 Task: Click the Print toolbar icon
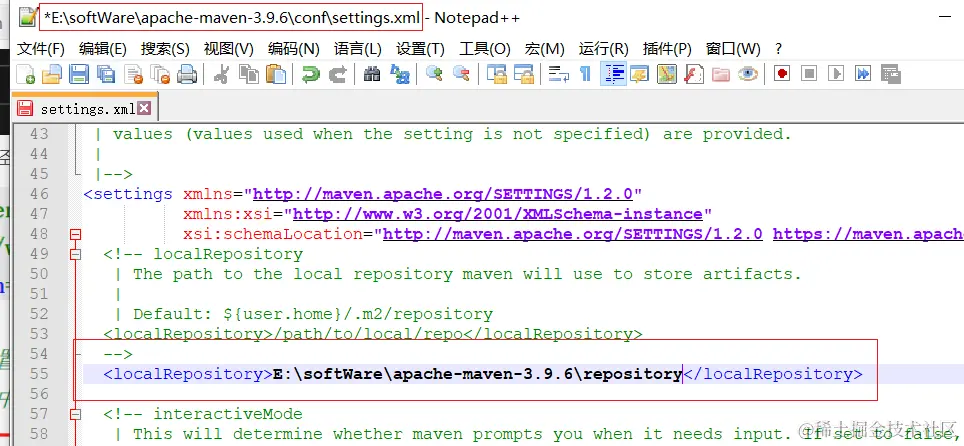point(187,74)
